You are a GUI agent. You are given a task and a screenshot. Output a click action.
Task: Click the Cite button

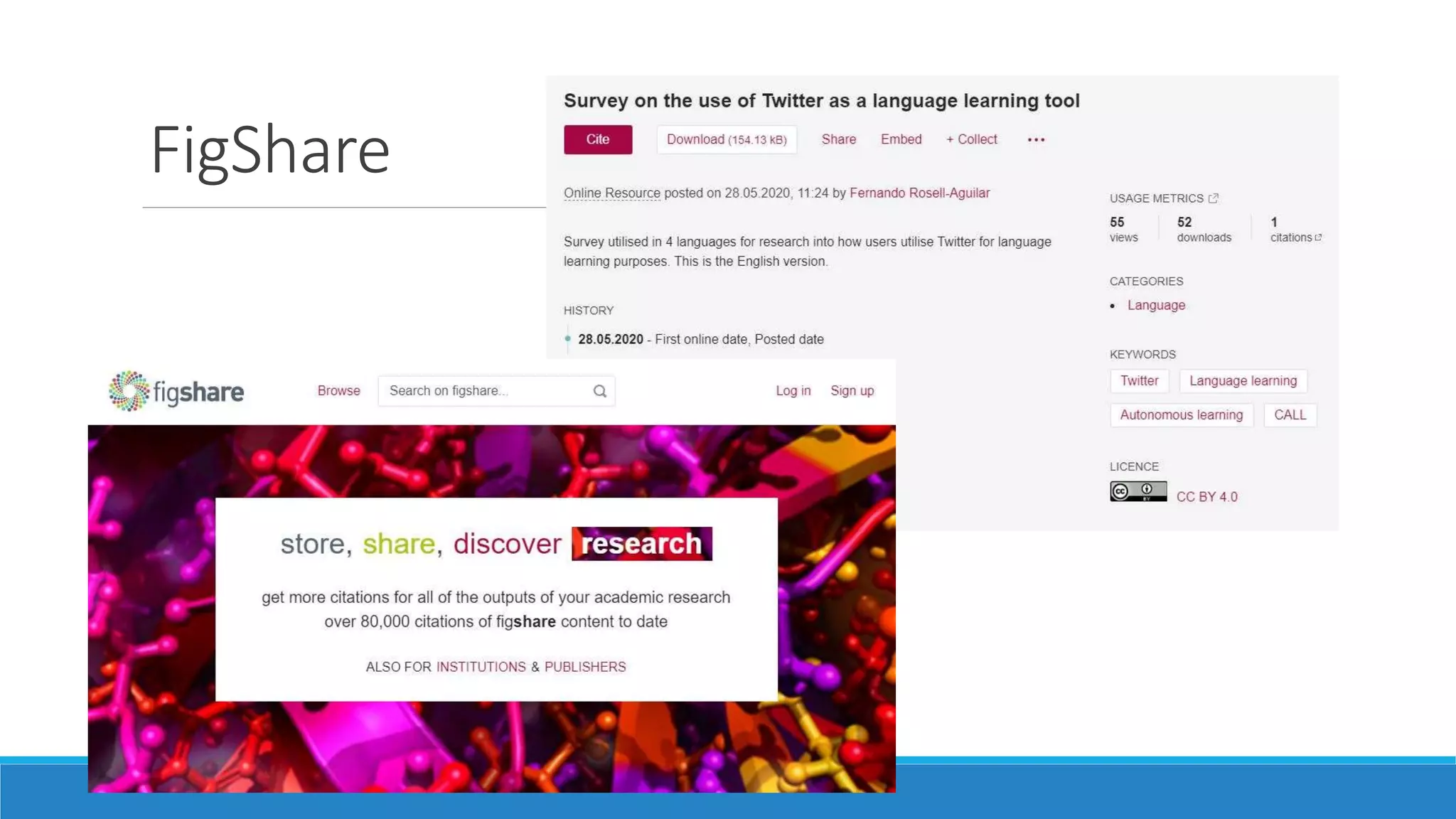coord(598,139)
